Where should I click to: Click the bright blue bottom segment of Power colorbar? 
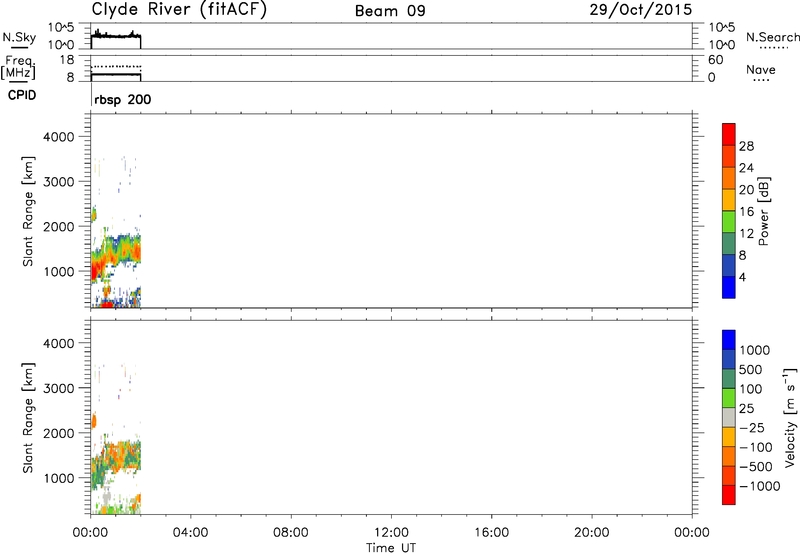pyautogui.click(x=729, y=287)
